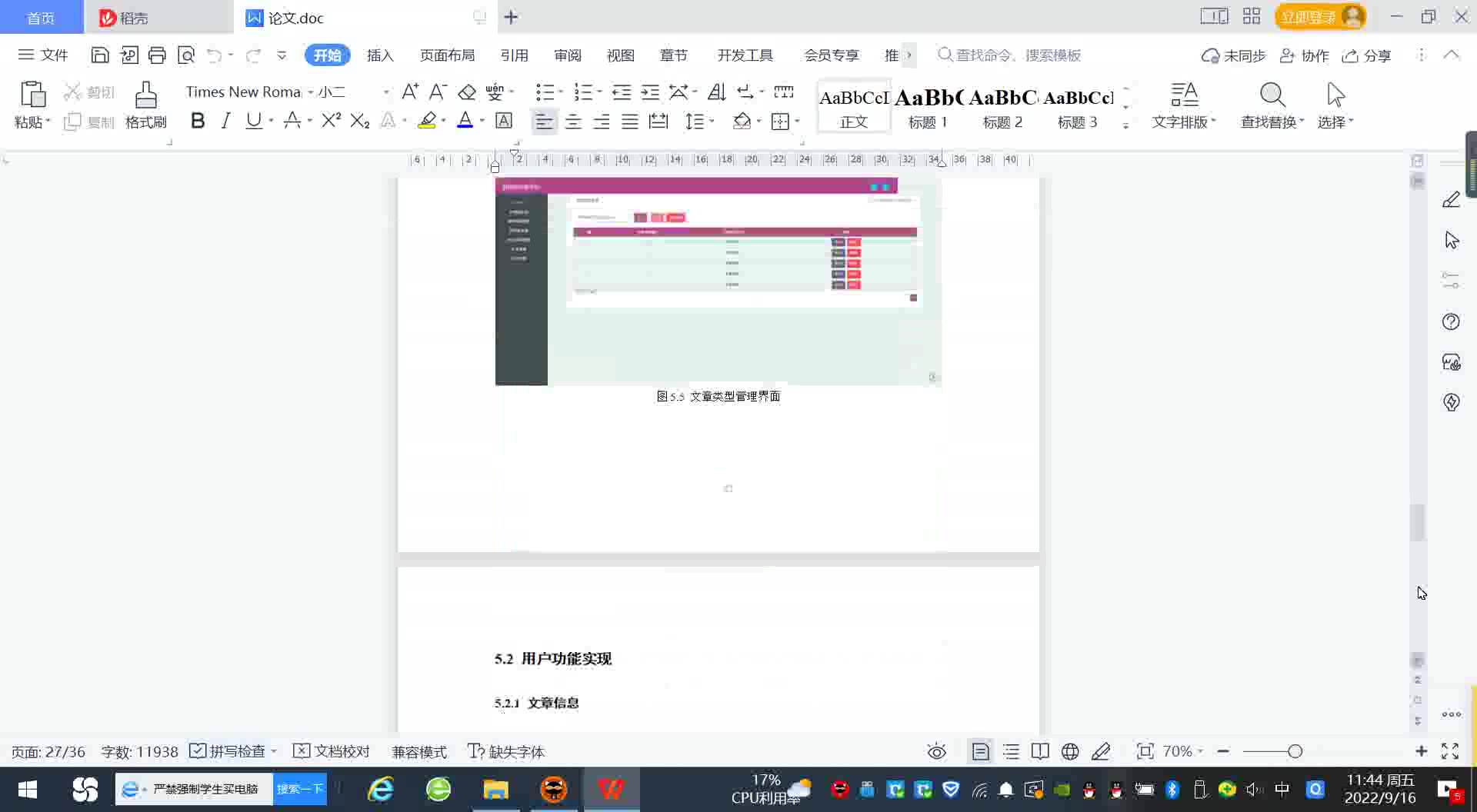Open outline view in status bar
This screenshot has width=1477, height=812.
[1011, 751]
